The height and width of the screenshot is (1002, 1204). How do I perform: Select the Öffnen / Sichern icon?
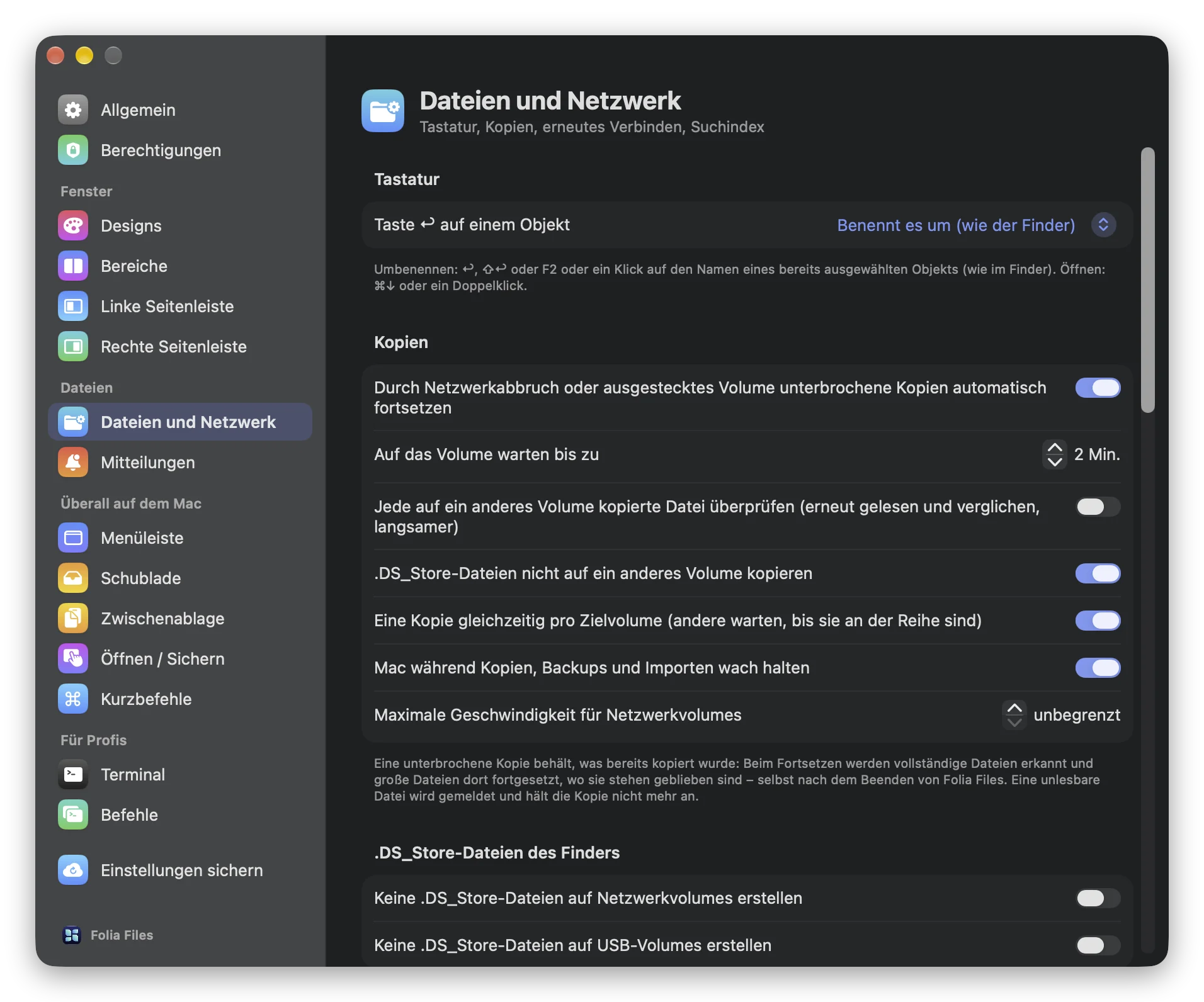point(73,659)
